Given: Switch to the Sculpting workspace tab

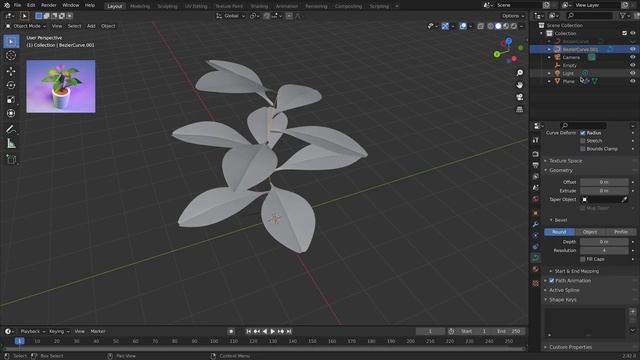Looking at the screenshot, I should click(167, 6).
